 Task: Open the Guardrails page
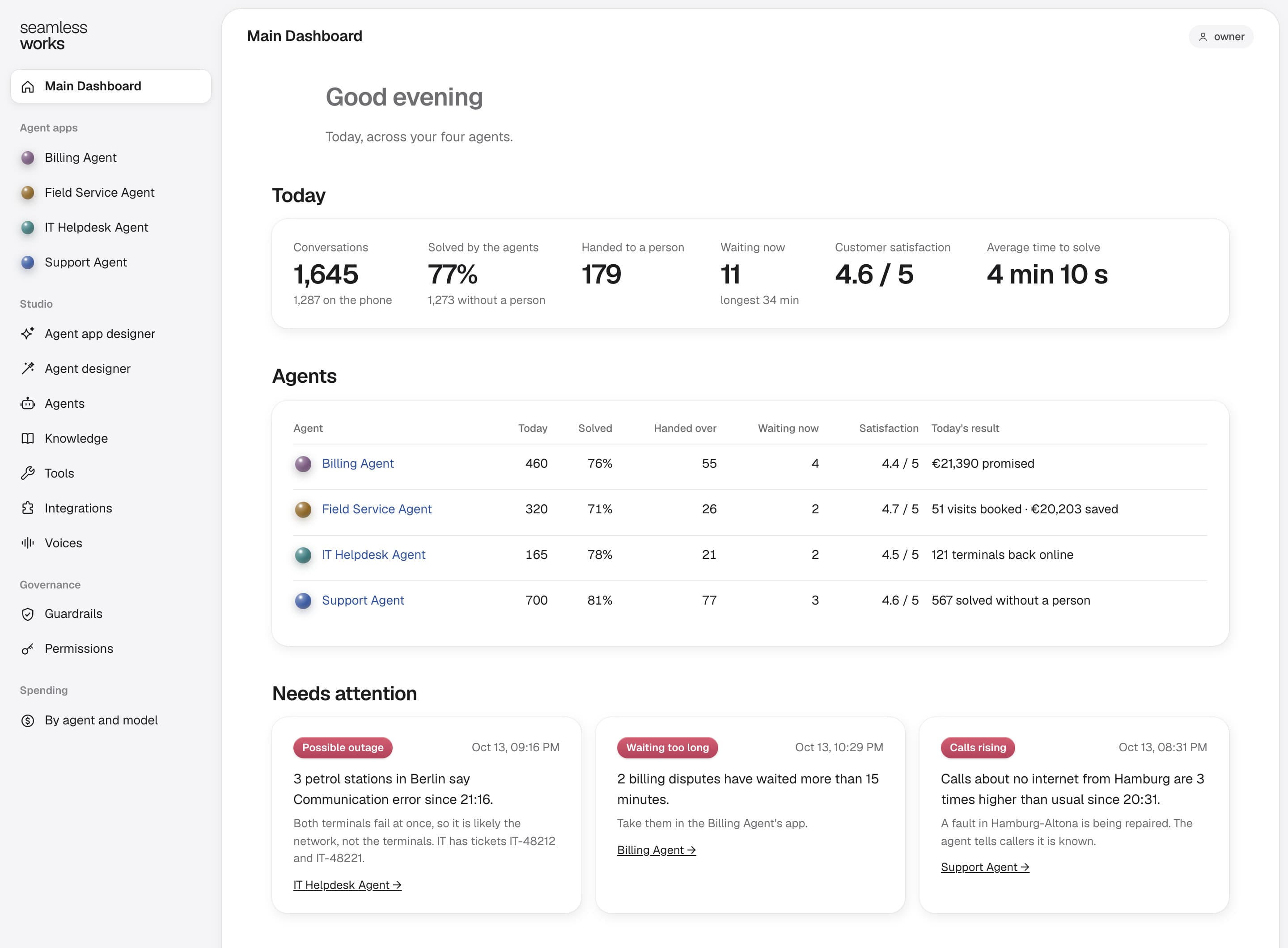click(111, 614)
